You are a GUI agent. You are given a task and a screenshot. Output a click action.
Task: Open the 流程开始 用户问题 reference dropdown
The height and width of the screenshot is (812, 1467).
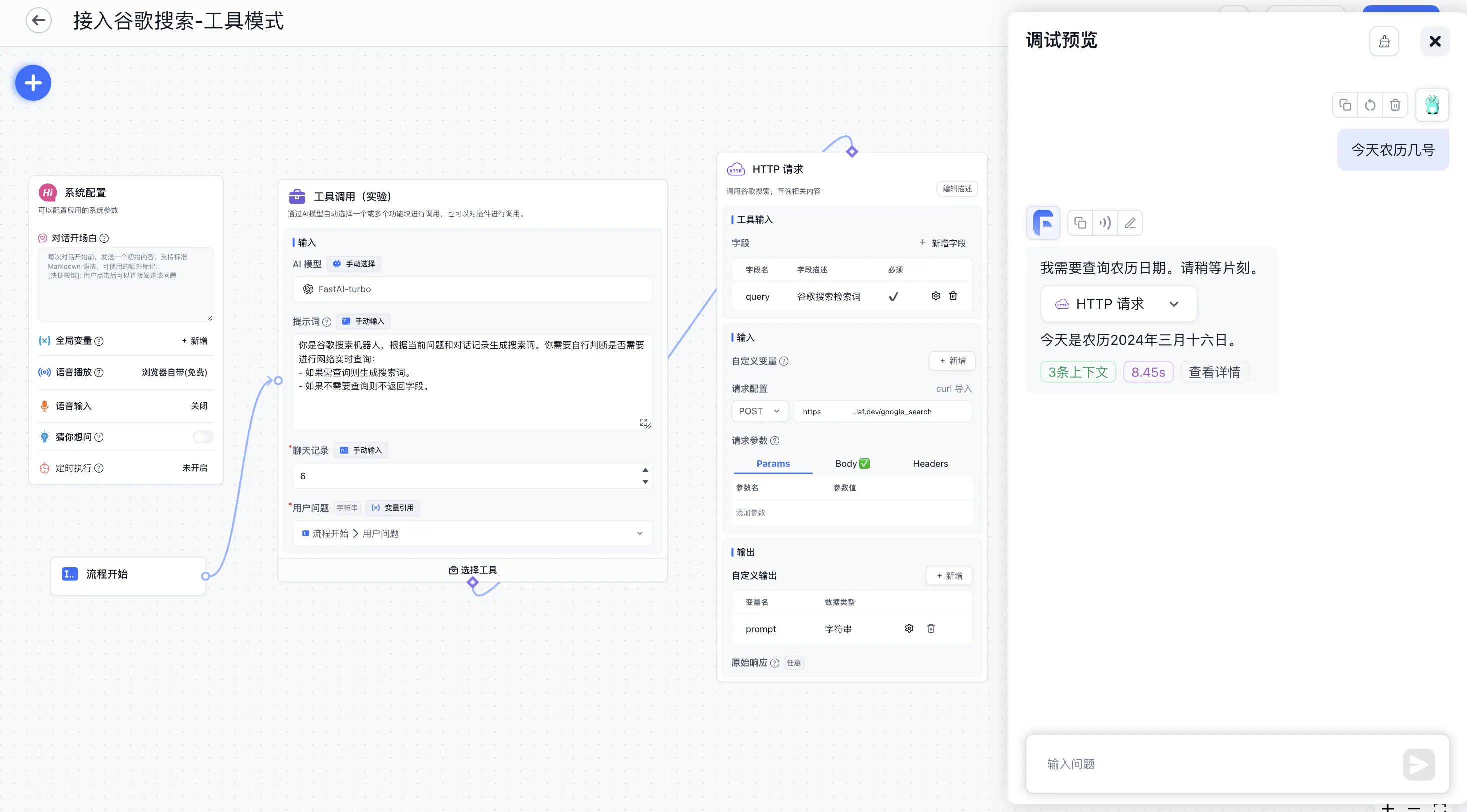(472, 533)
